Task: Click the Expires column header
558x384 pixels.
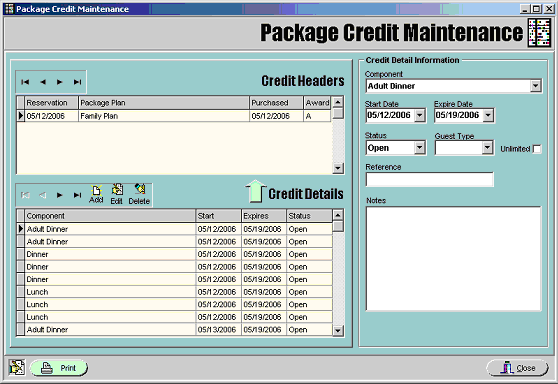Action: coord(264,216)
